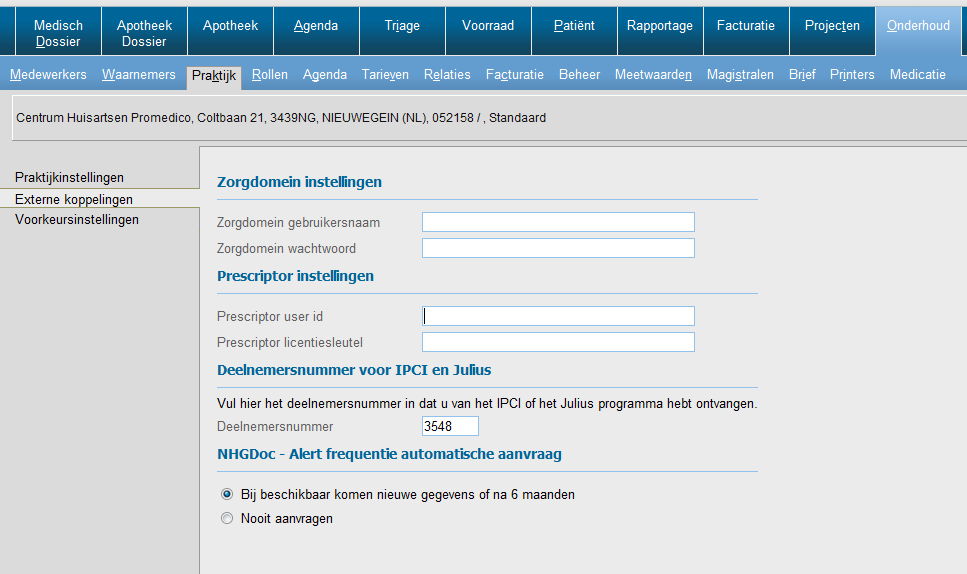
Task: Select the Praktijk subtab
Action: (214, 76)
